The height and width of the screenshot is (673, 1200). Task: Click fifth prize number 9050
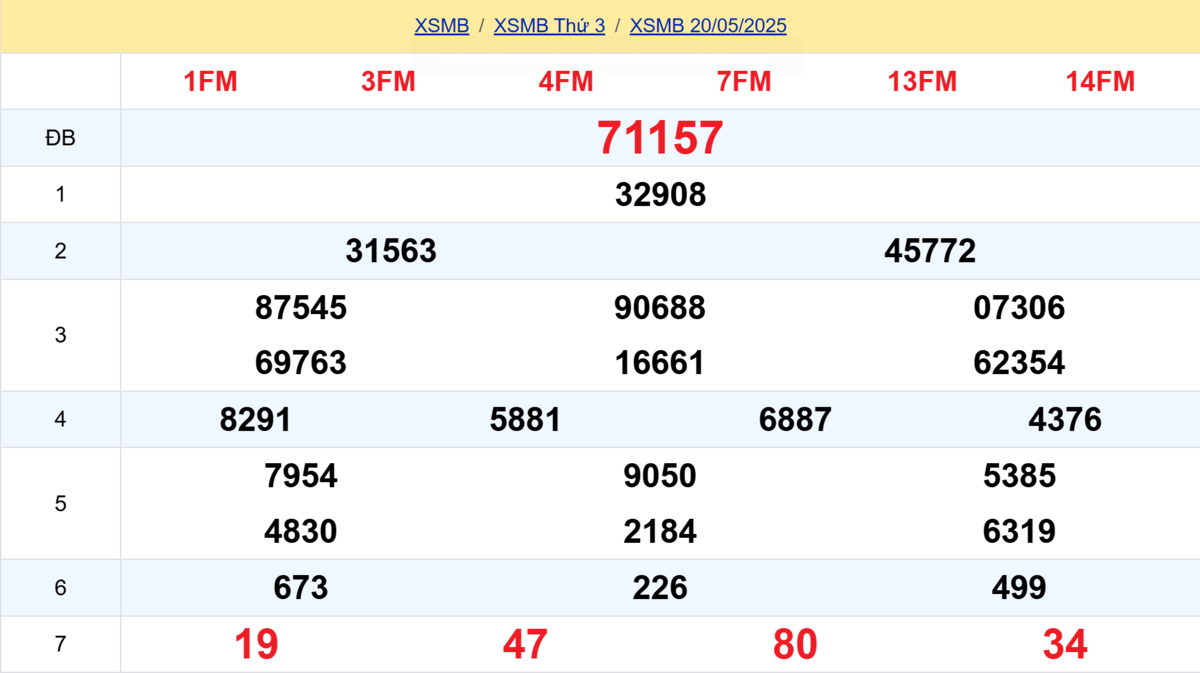click(660, 476)
